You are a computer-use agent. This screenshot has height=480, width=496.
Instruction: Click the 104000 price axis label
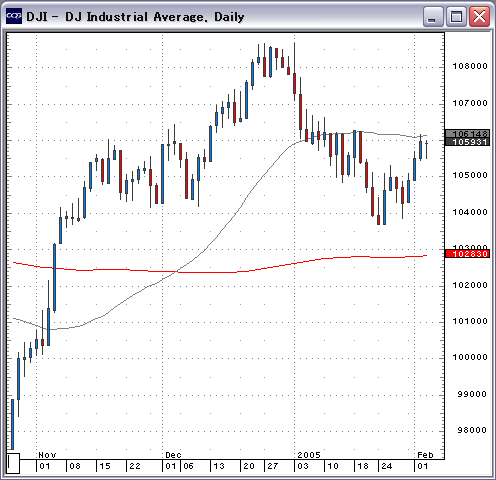click(x=470, y=212)
